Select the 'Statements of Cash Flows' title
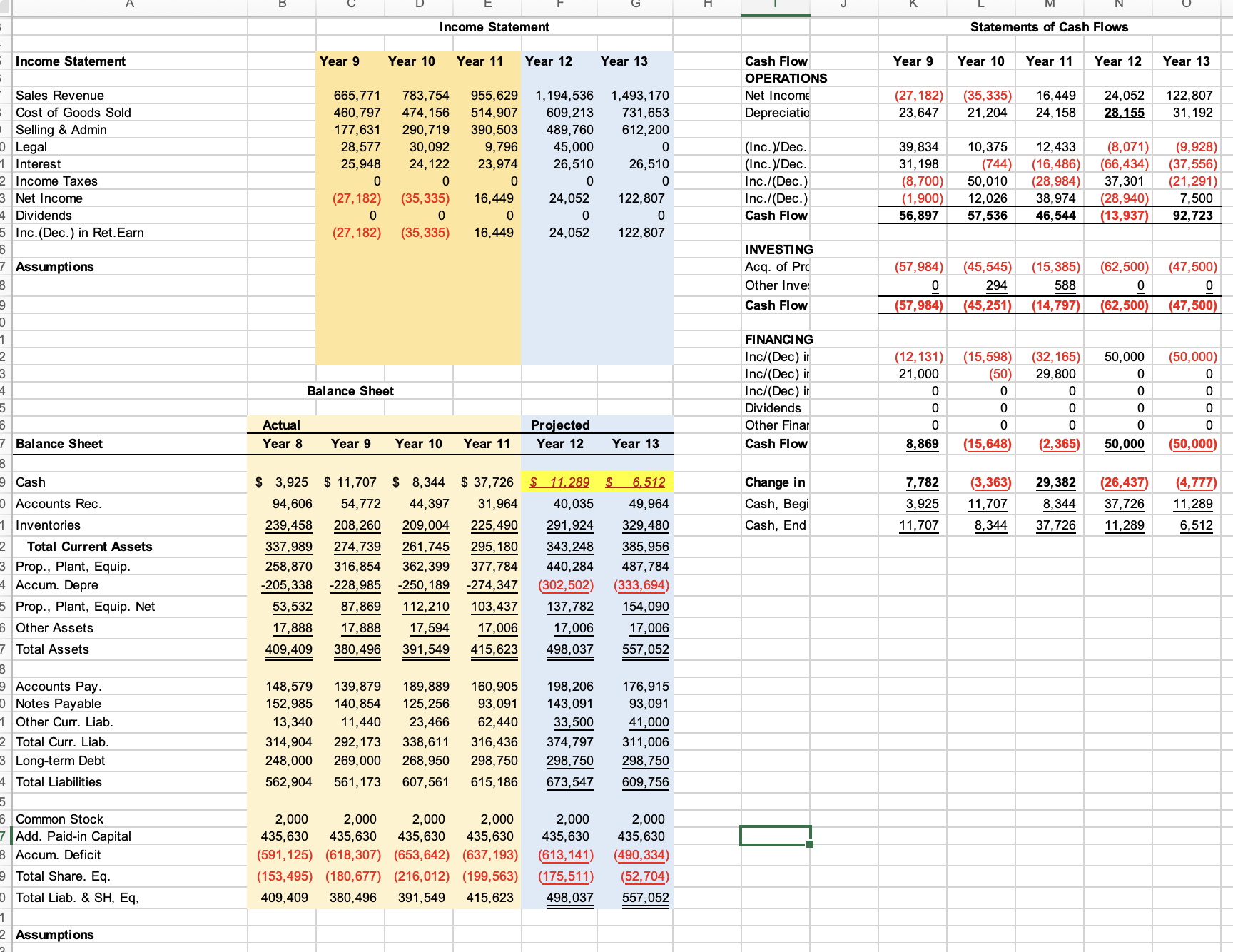Screen dimensions: 1233x952 (x=1049, y=27)
